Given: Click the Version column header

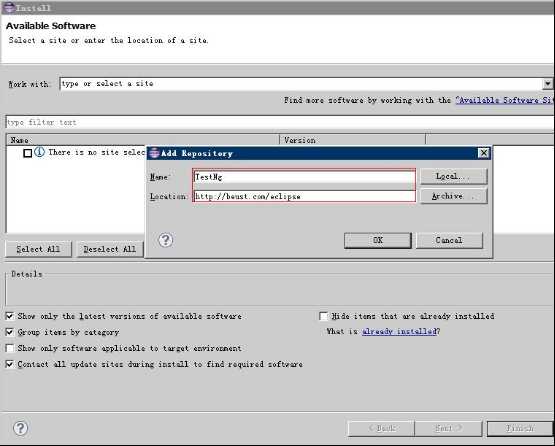Looking at the screenshot, I should pos(353,140).
